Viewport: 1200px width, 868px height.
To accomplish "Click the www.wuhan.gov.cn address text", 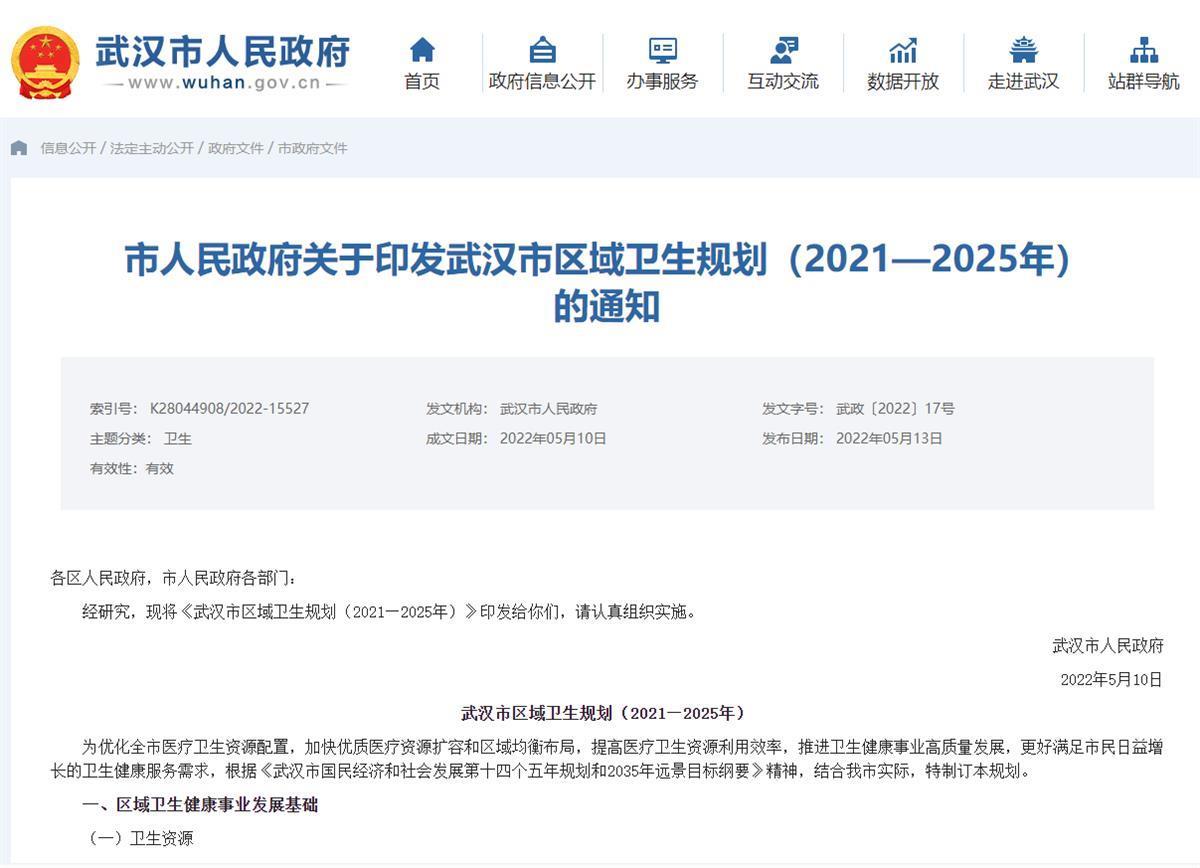I will pyautogui.click(x=224, y=83).
